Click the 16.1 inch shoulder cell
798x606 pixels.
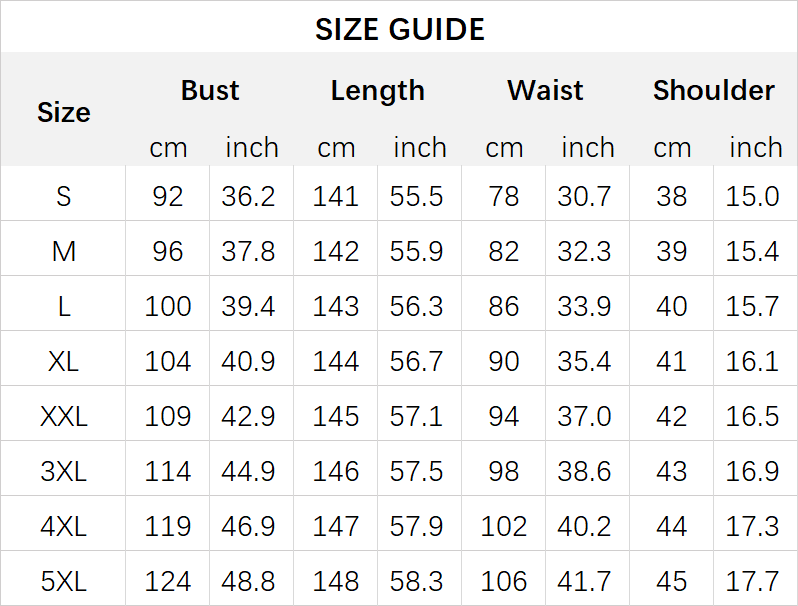tap(753, 361)
